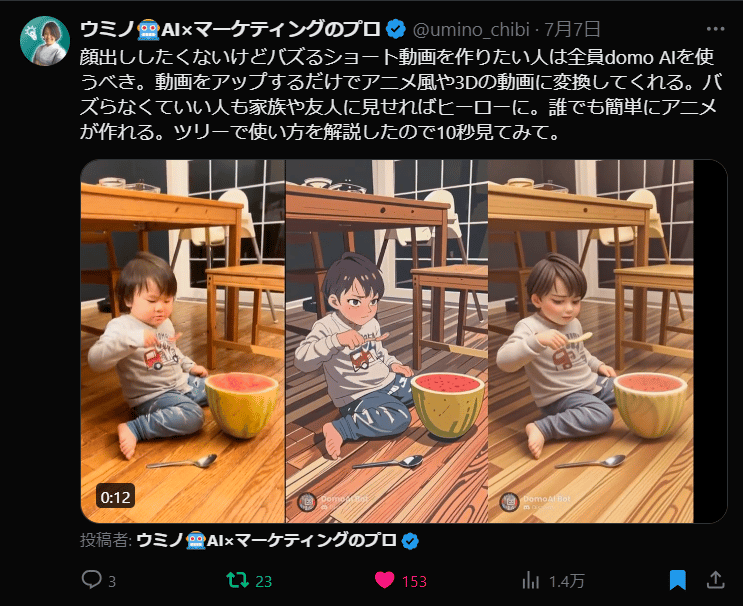Open the 投稿者 author name link under video
The image size is (743, 606).
(x=267, y=540)
